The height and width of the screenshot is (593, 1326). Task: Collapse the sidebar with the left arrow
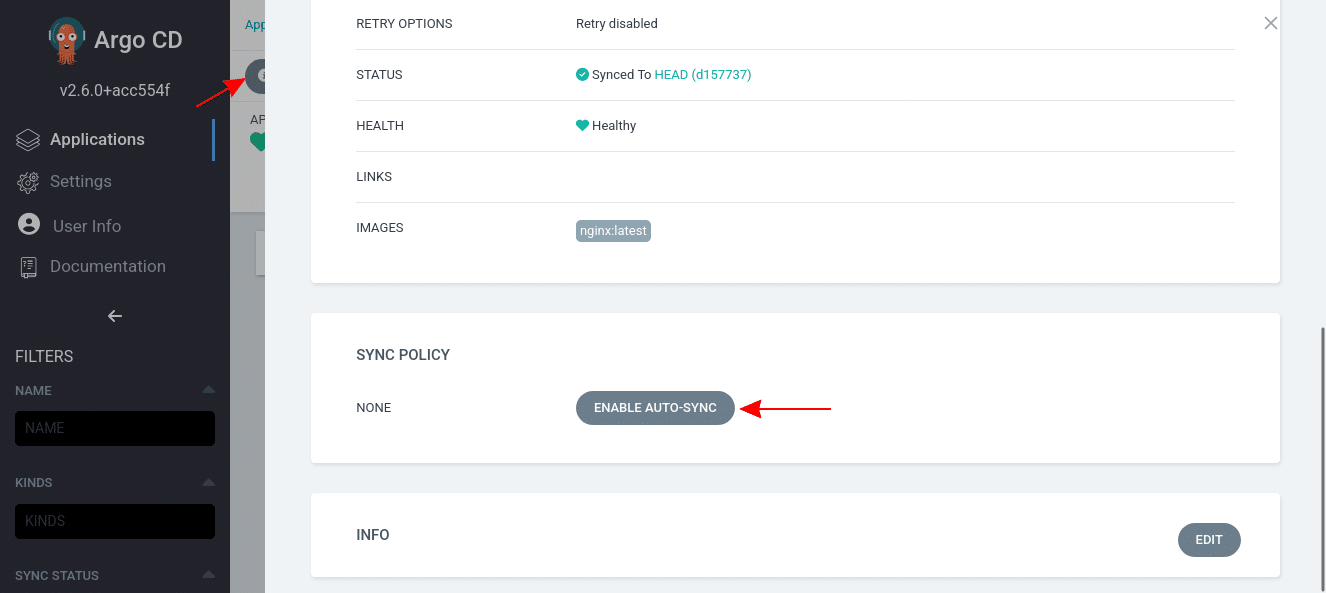pyautogui.click(x=114, y=316)
